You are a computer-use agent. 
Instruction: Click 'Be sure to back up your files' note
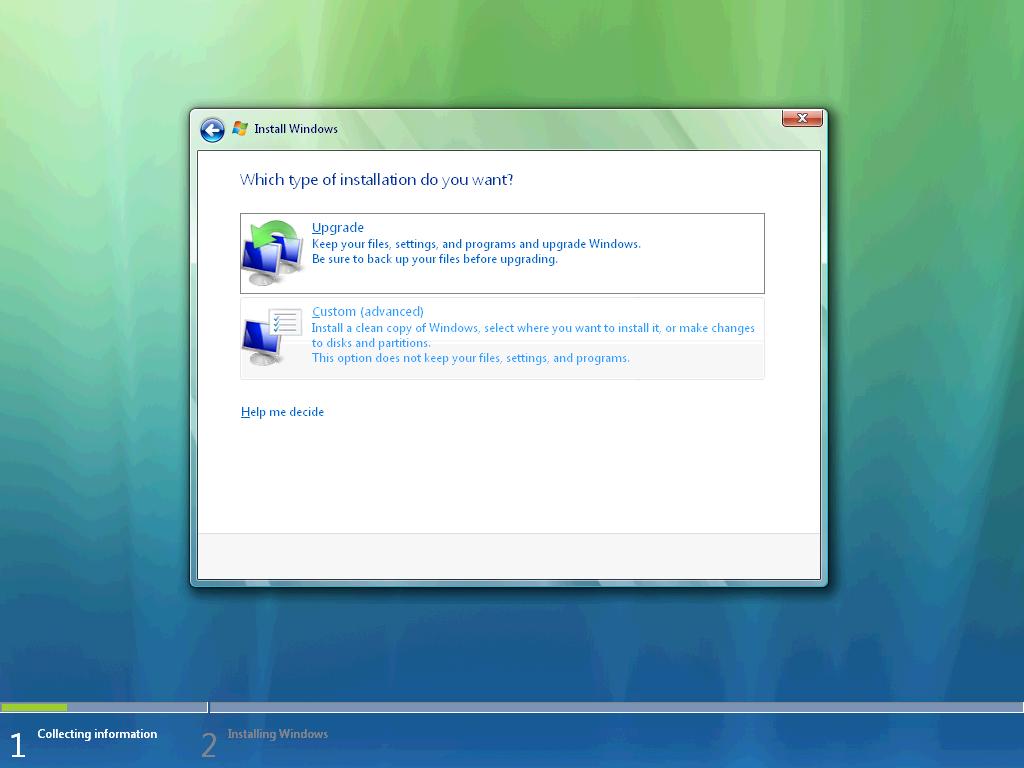pyautogui.click(x=434, y=259)
